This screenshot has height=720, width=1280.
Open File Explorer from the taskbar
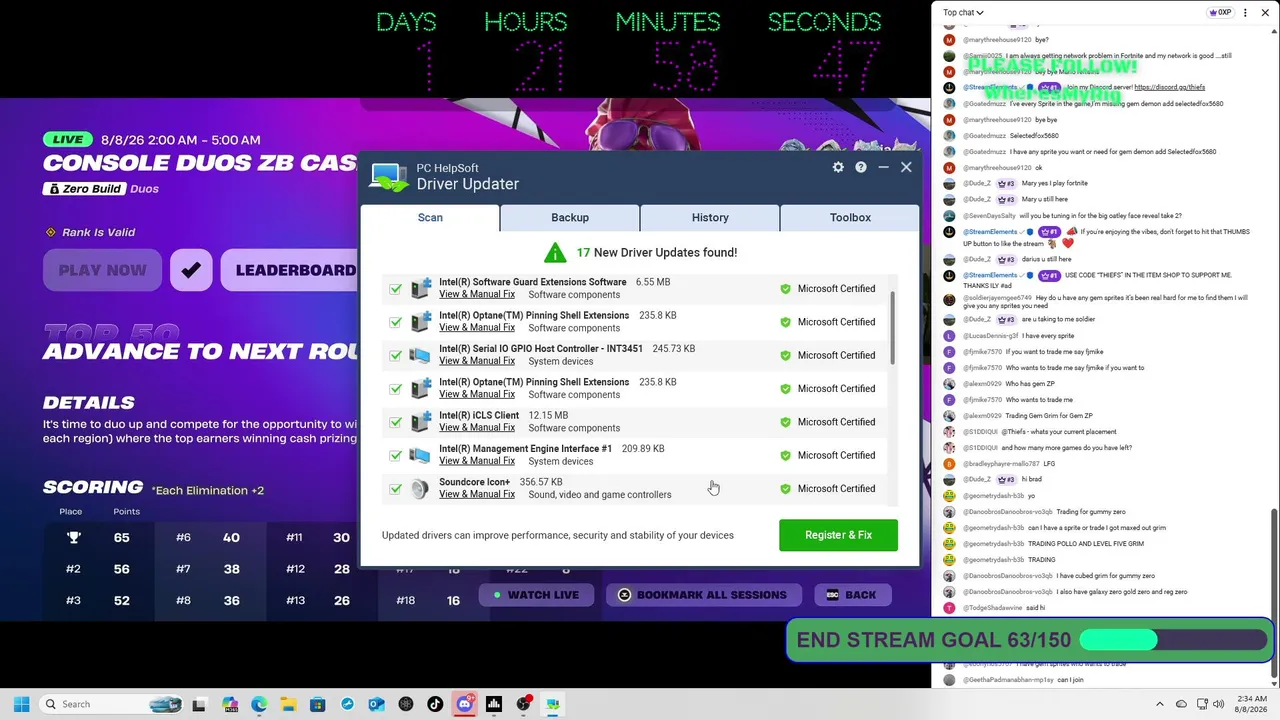(x=288, y=704)
